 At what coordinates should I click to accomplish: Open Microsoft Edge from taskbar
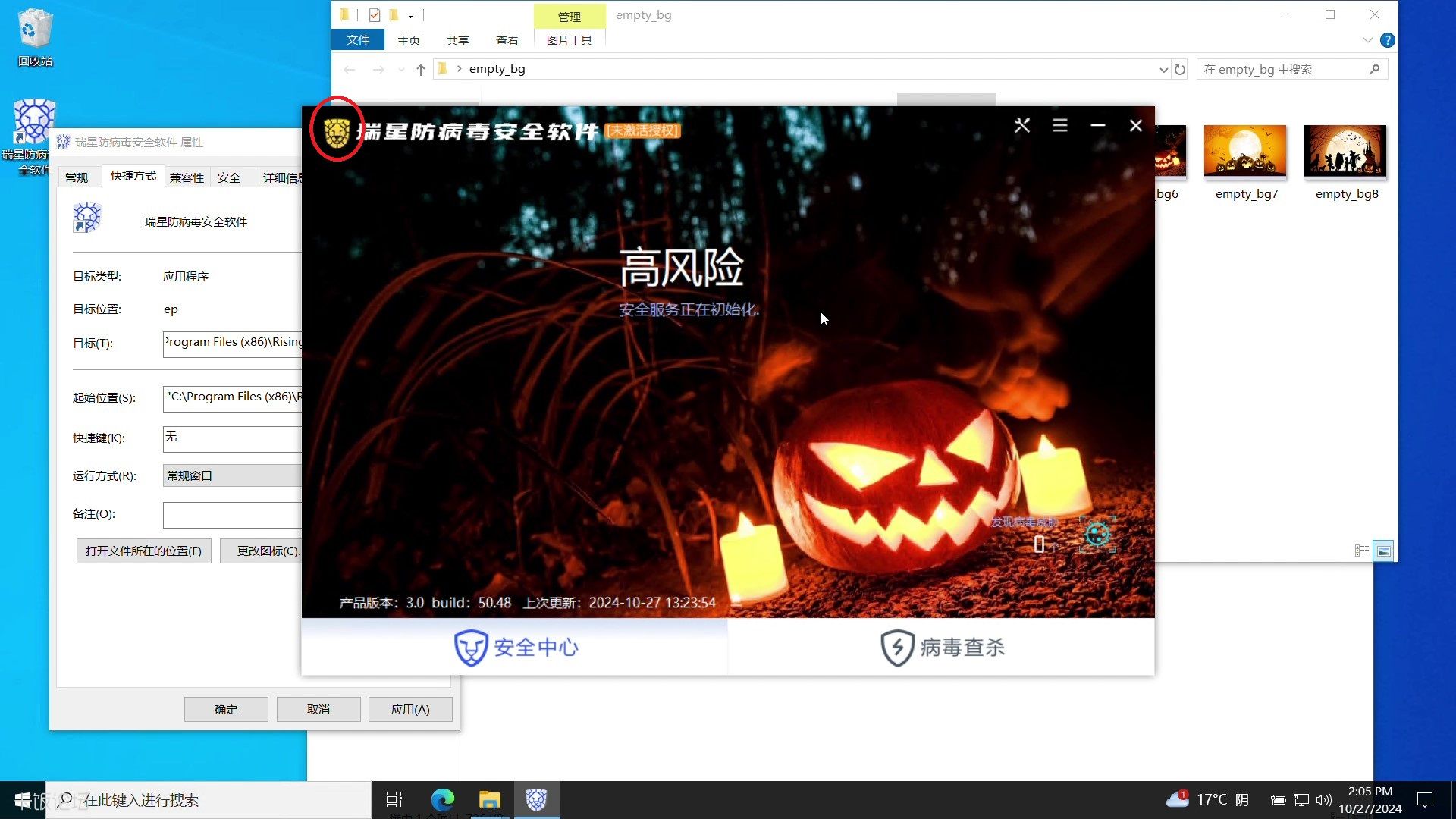tap(443, 799)
